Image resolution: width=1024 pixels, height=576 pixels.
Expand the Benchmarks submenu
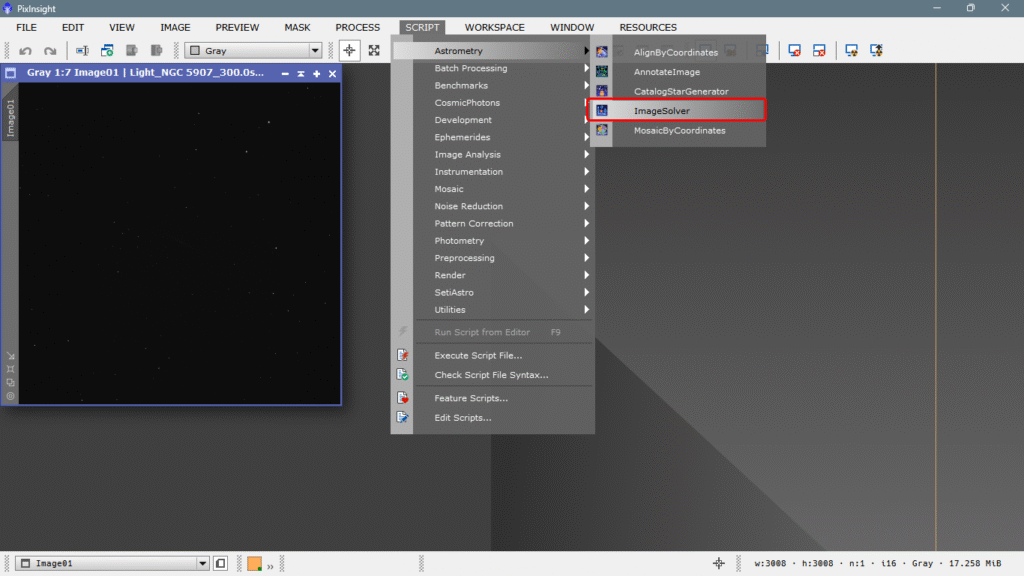(x=492, y=86)
